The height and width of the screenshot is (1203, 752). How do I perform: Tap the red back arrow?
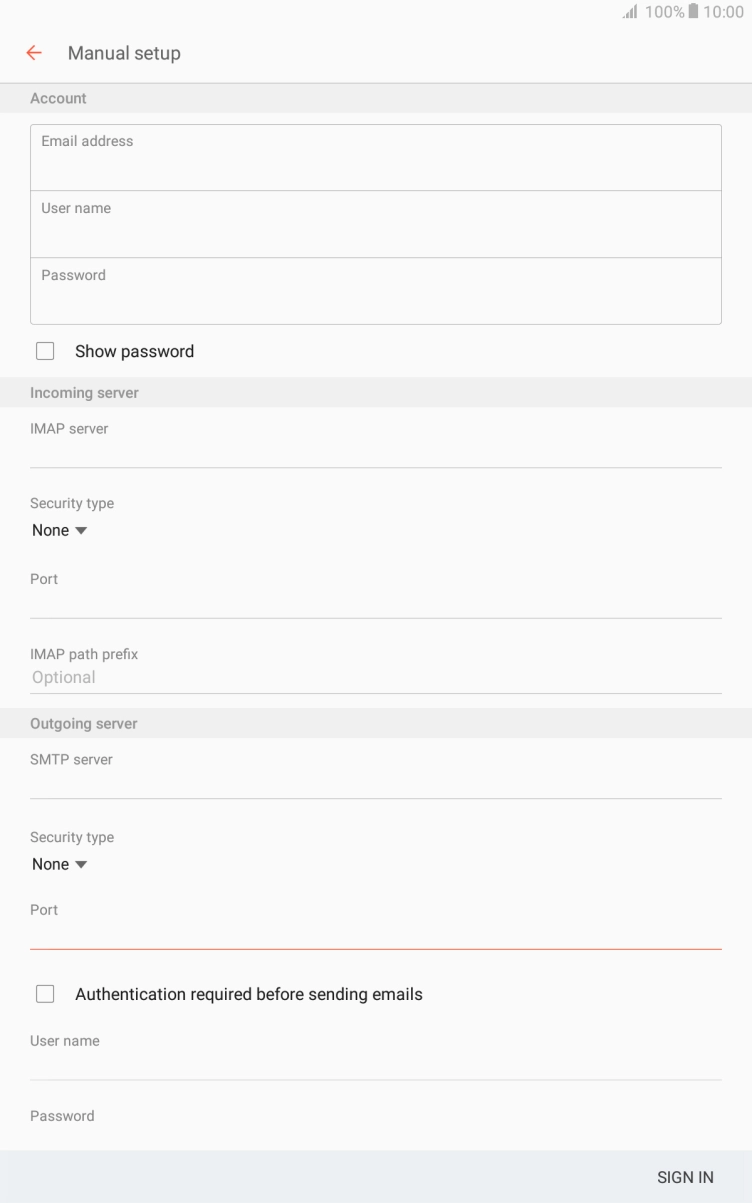(x=34, y=52)
